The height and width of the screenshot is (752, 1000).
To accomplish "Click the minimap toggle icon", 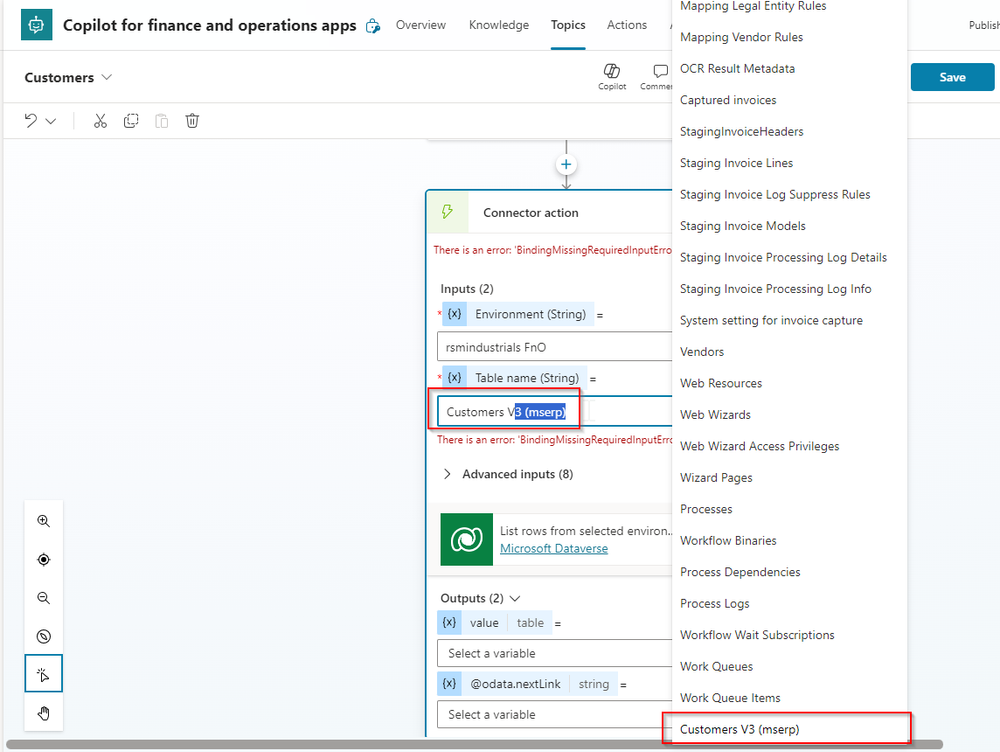I will pyautogui.click(x=43, y=636).
